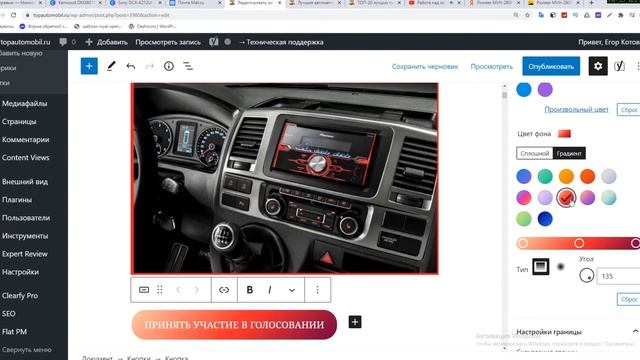Grab the block drag handle icon
The height and width of the screenshot is (360, 640).
[x=160, y=290]
